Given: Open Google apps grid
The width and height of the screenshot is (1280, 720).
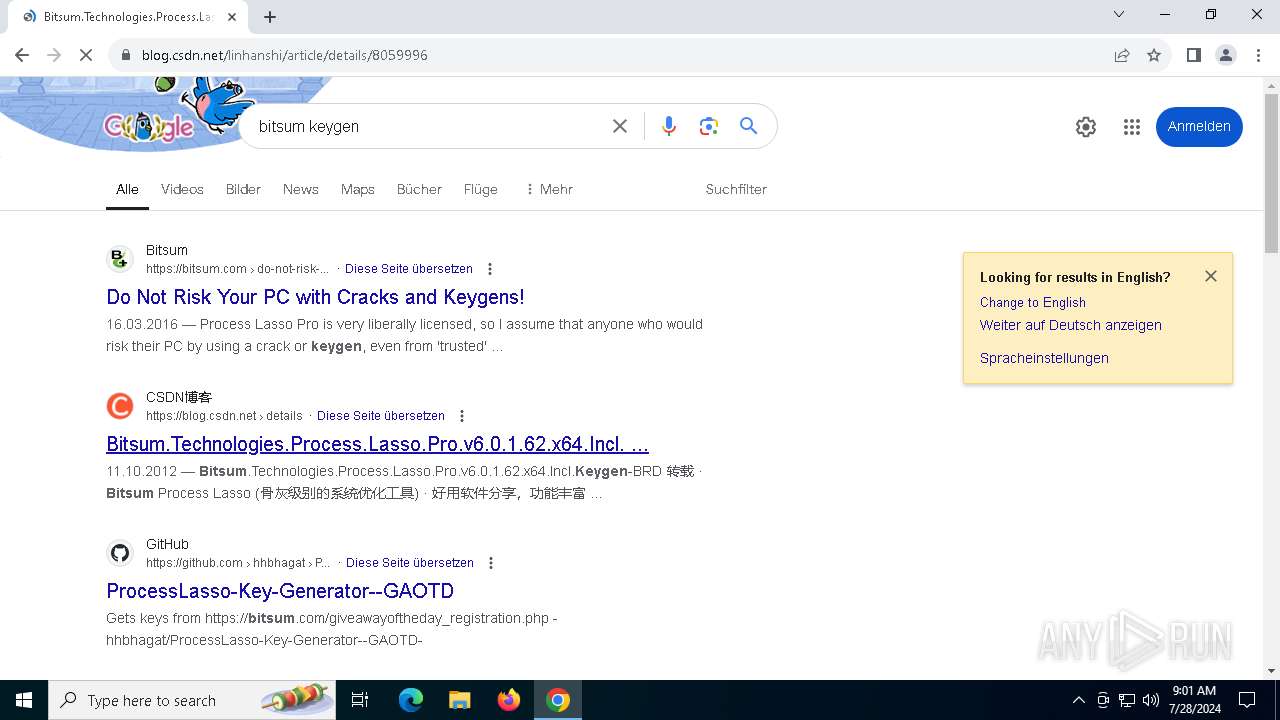Looking at the screenshot, I should (x=1132, y=127).
